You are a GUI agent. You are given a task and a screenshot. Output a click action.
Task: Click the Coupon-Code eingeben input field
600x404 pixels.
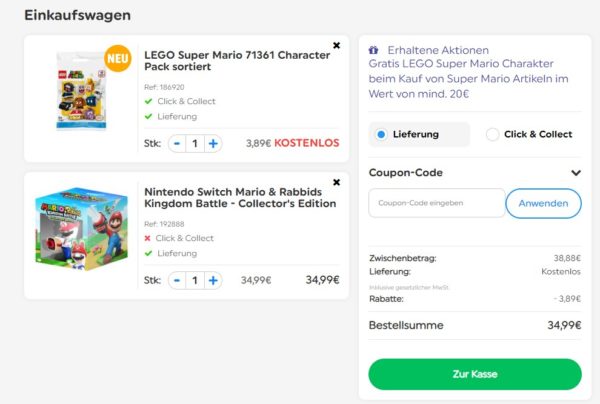click(437, 203)
